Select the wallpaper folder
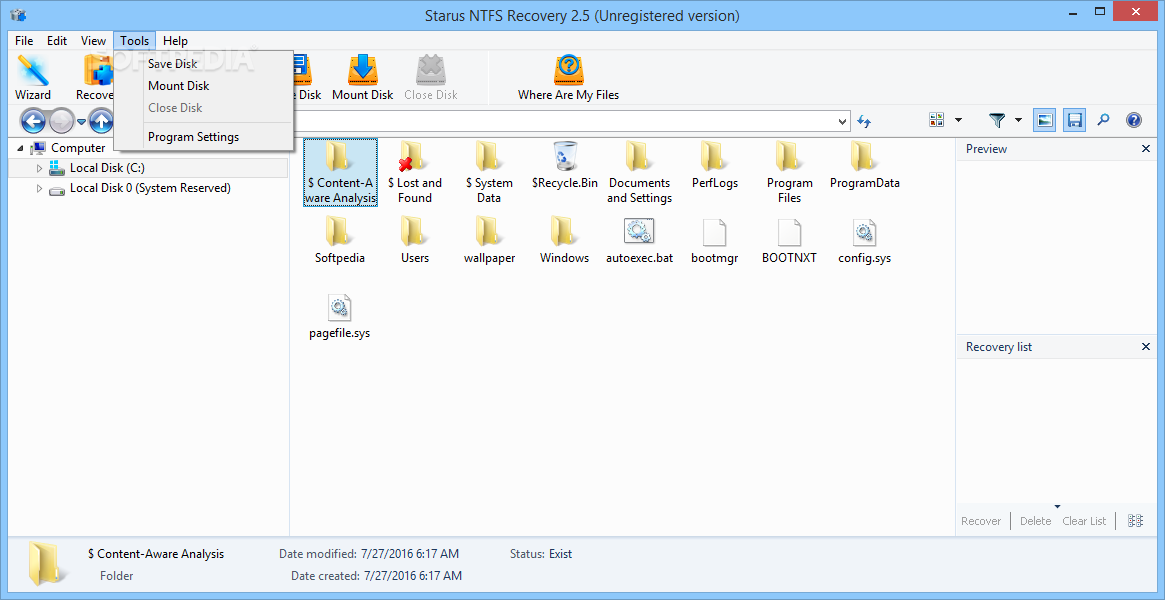1165x600 pixels. 489,241
